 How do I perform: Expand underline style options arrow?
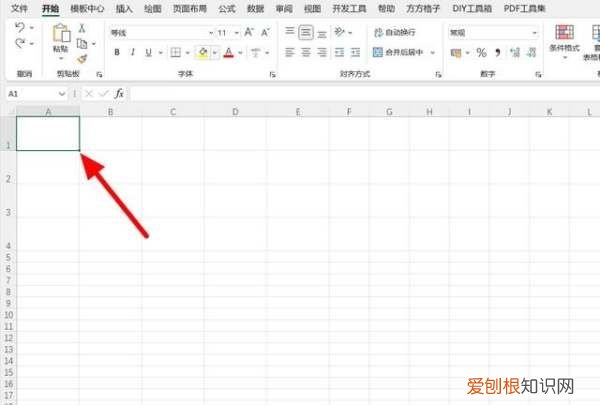pos(161,53)
